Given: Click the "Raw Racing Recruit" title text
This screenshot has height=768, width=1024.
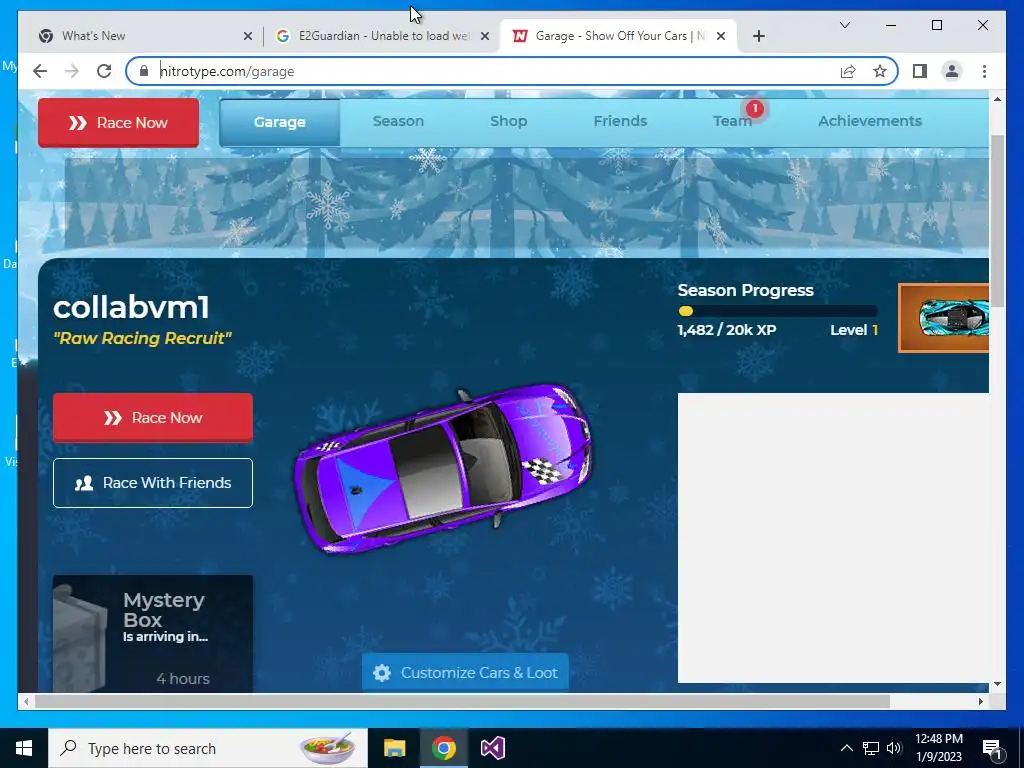Looking at the screenshot, I should click(142, 338).
